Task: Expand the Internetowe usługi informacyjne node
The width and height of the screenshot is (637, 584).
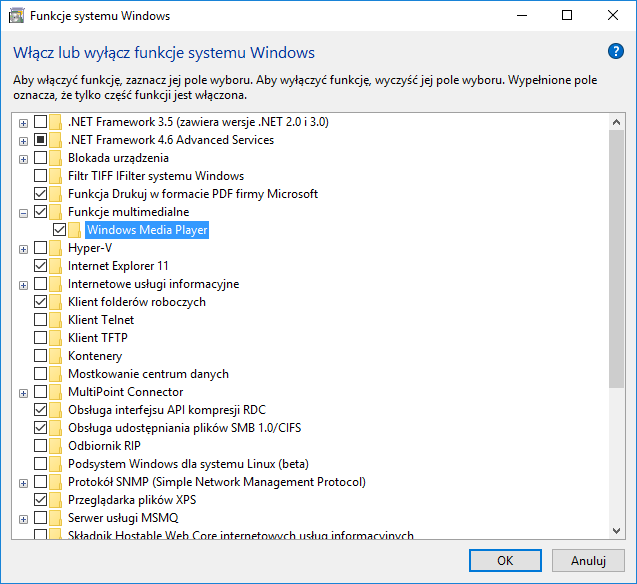Action: (24, 285)
